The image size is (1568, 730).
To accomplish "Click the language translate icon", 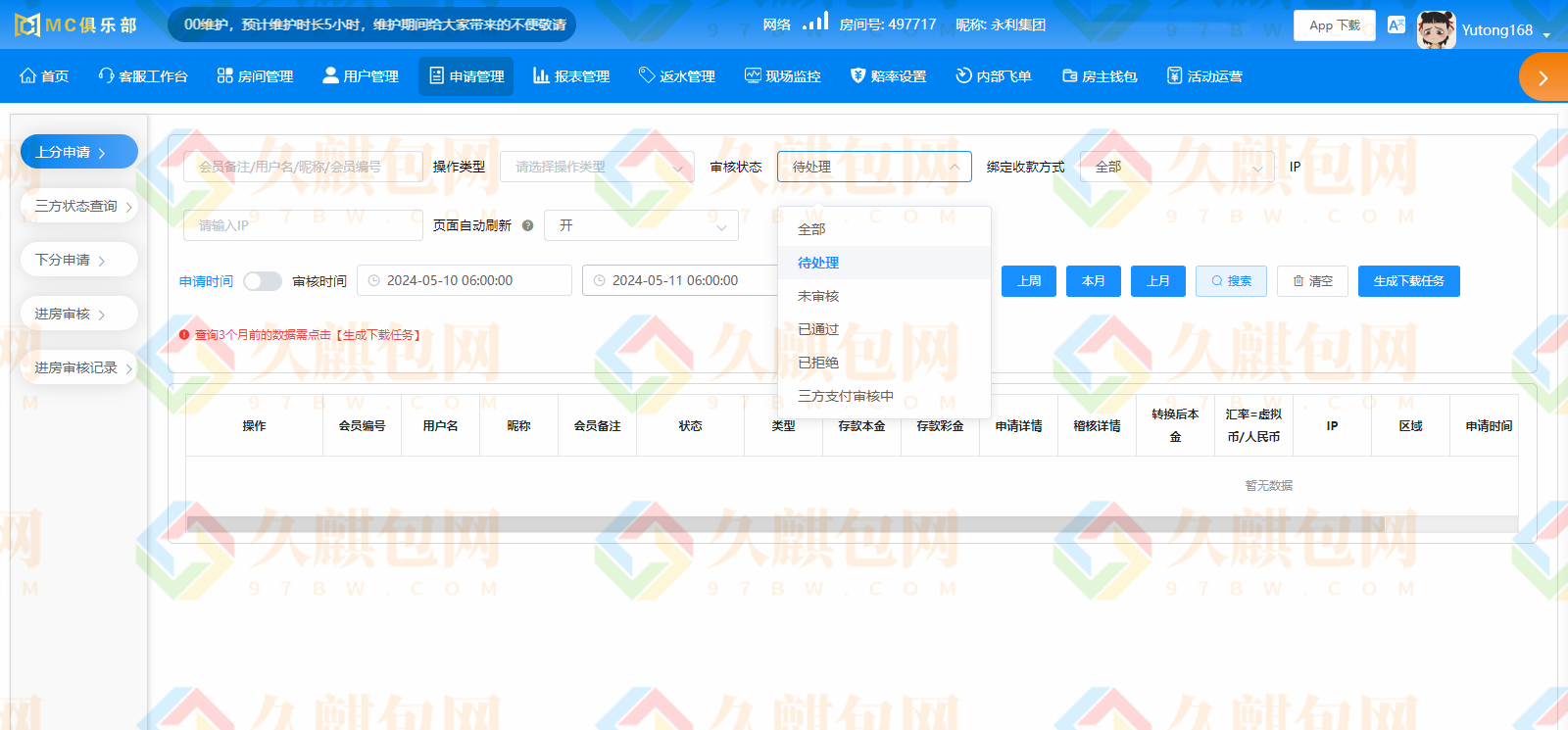I will (x=1396, y=25).
